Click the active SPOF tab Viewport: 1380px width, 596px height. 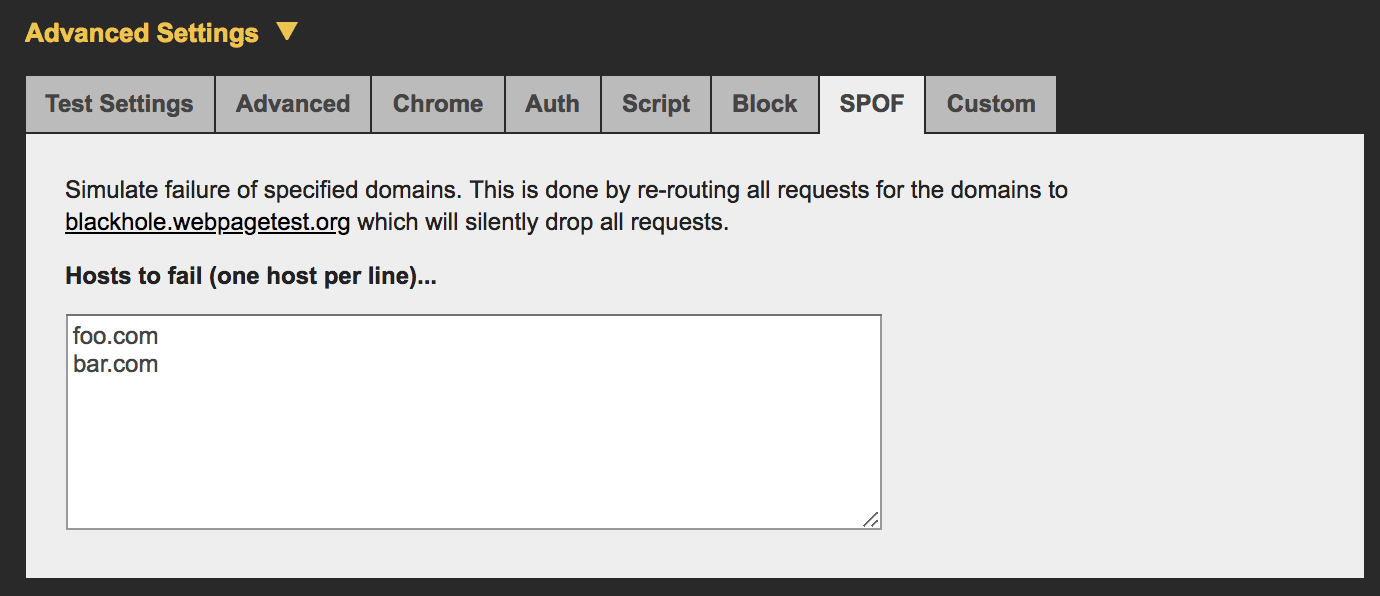871,103
